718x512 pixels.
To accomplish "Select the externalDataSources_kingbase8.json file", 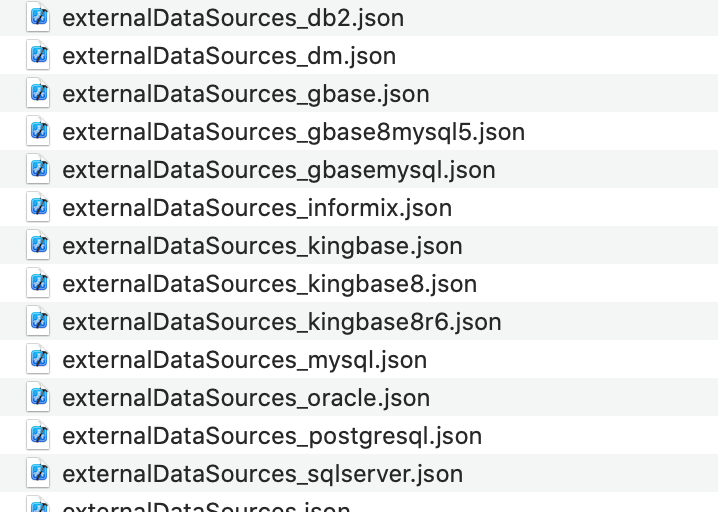I will pyautogui.click(x=269, y=284).
